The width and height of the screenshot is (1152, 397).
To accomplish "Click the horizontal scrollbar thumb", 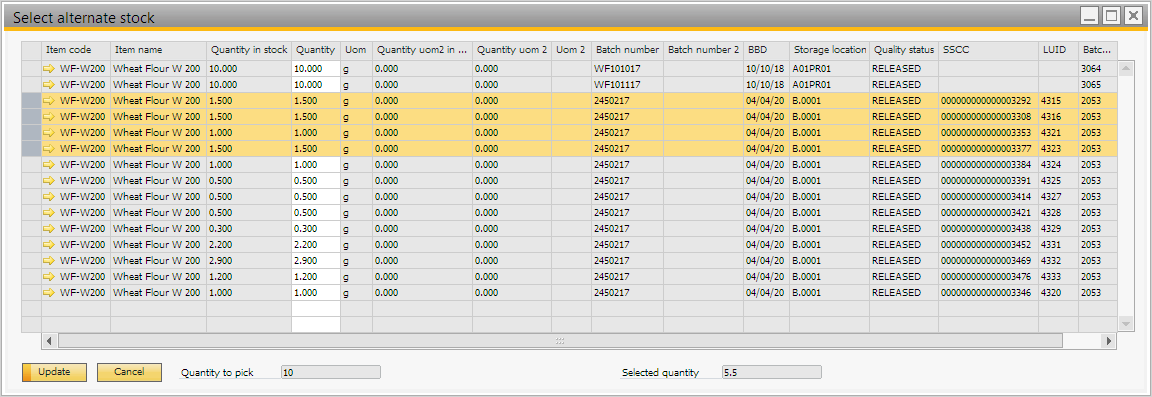I will (560, 341).
